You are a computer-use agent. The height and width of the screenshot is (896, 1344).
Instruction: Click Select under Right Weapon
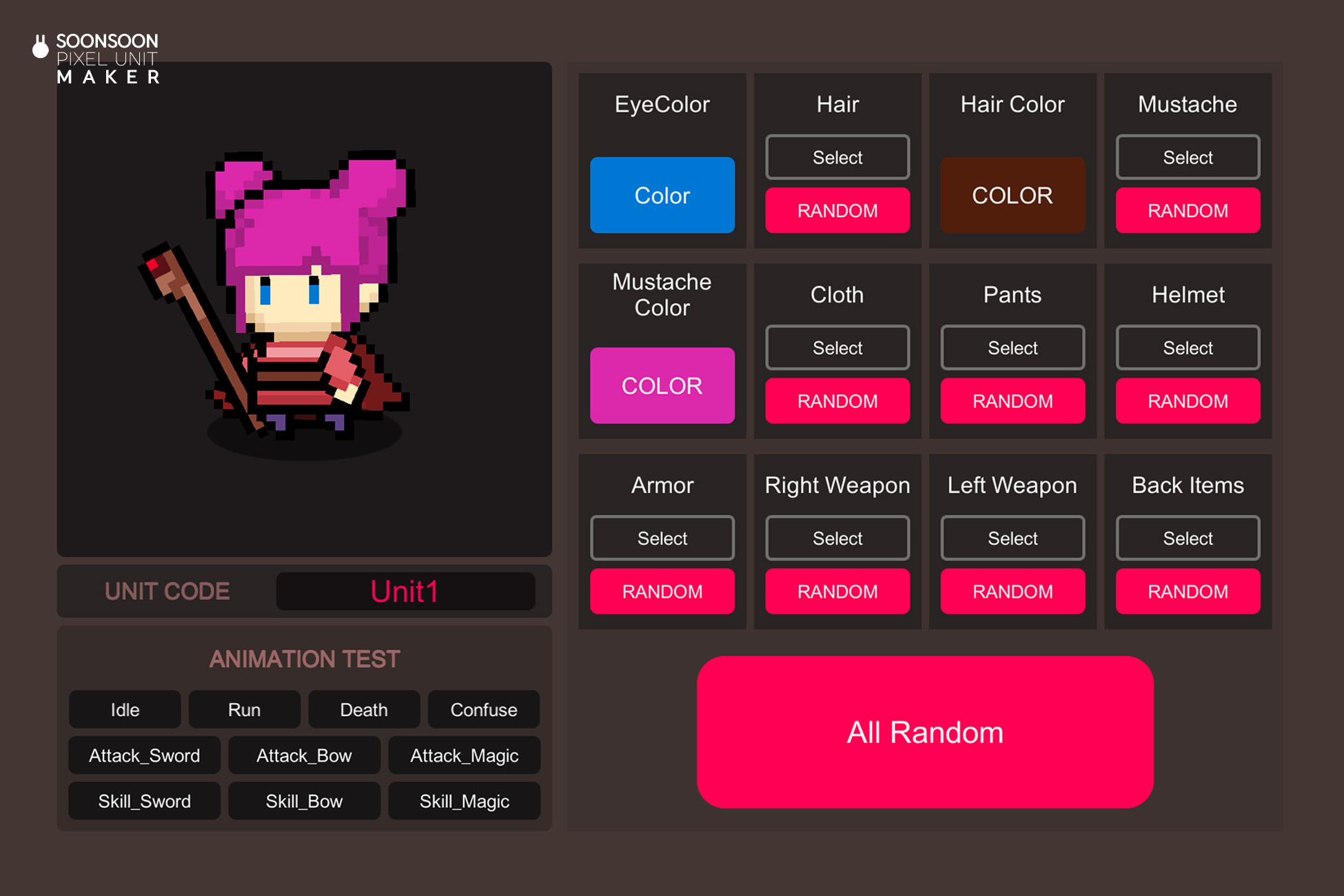click(837, 538)
